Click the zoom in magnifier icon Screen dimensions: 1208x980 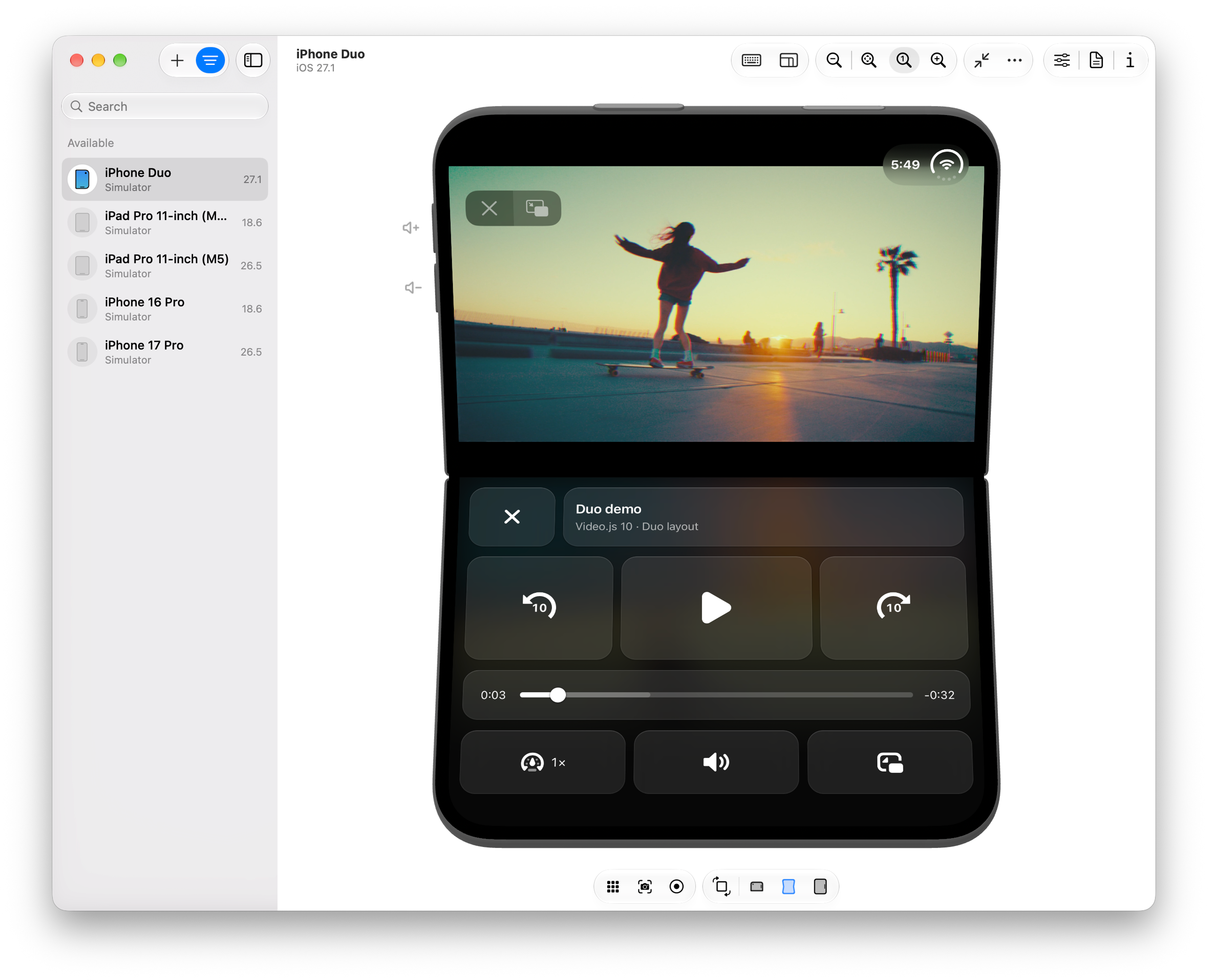pyautogui.click(x=938, y=60)
